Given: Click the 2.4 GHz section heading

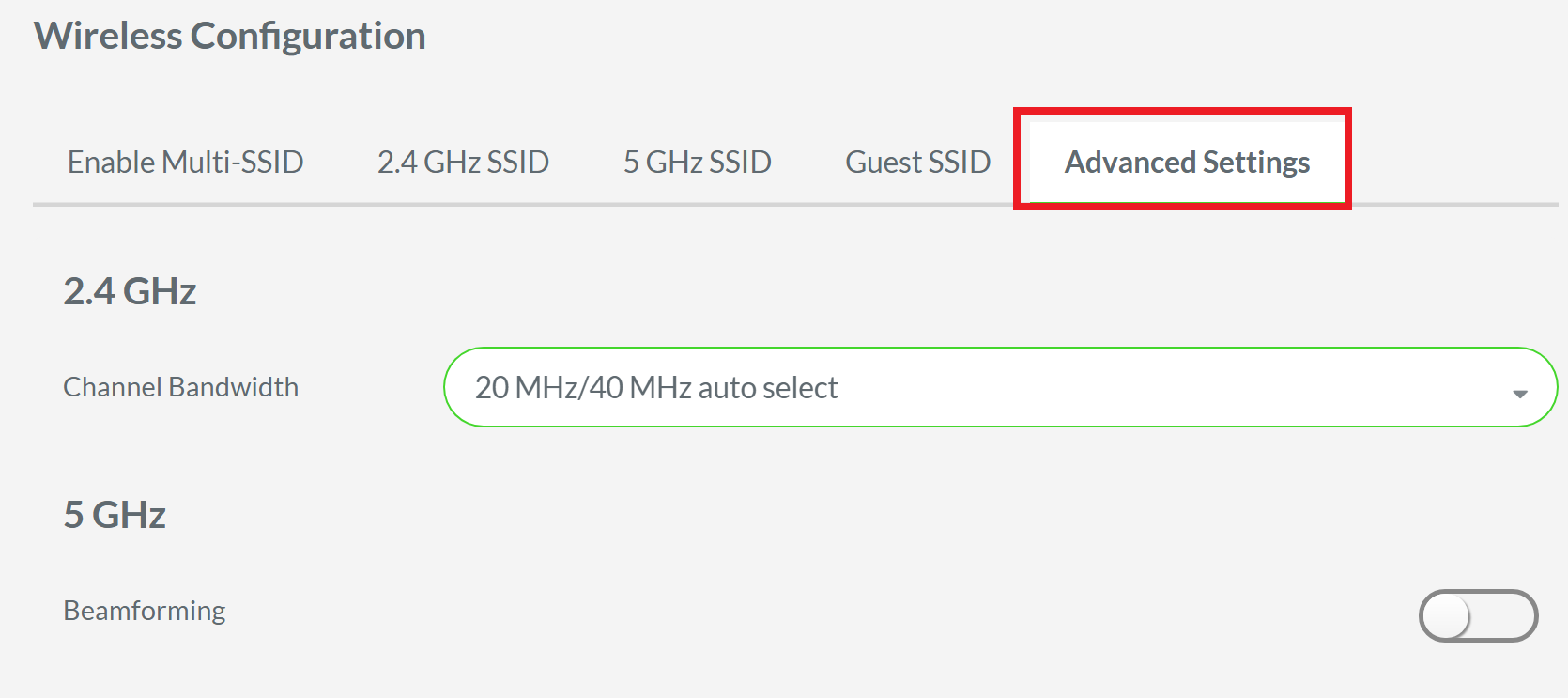Looking at the screenshot, I should 130,291.
